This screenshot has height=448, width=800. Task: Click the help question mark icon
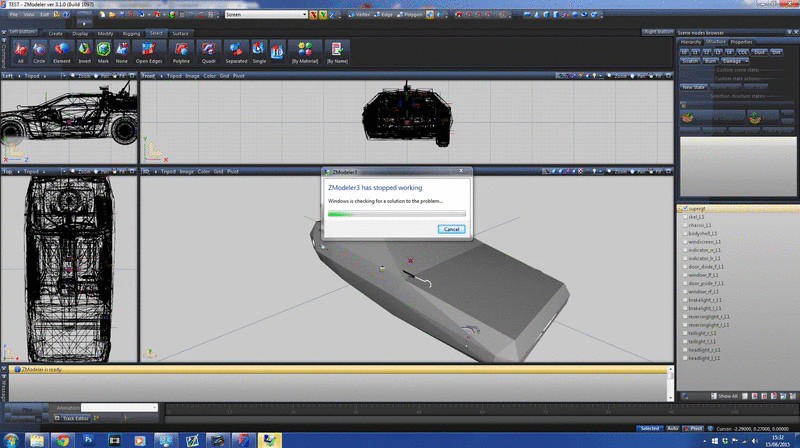66,15
